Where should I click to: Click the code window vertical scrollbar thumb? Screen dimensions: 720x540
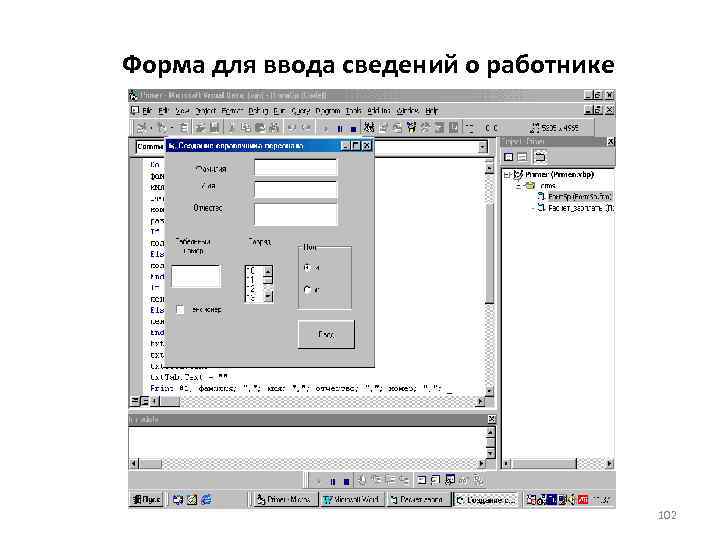point(489,253)
